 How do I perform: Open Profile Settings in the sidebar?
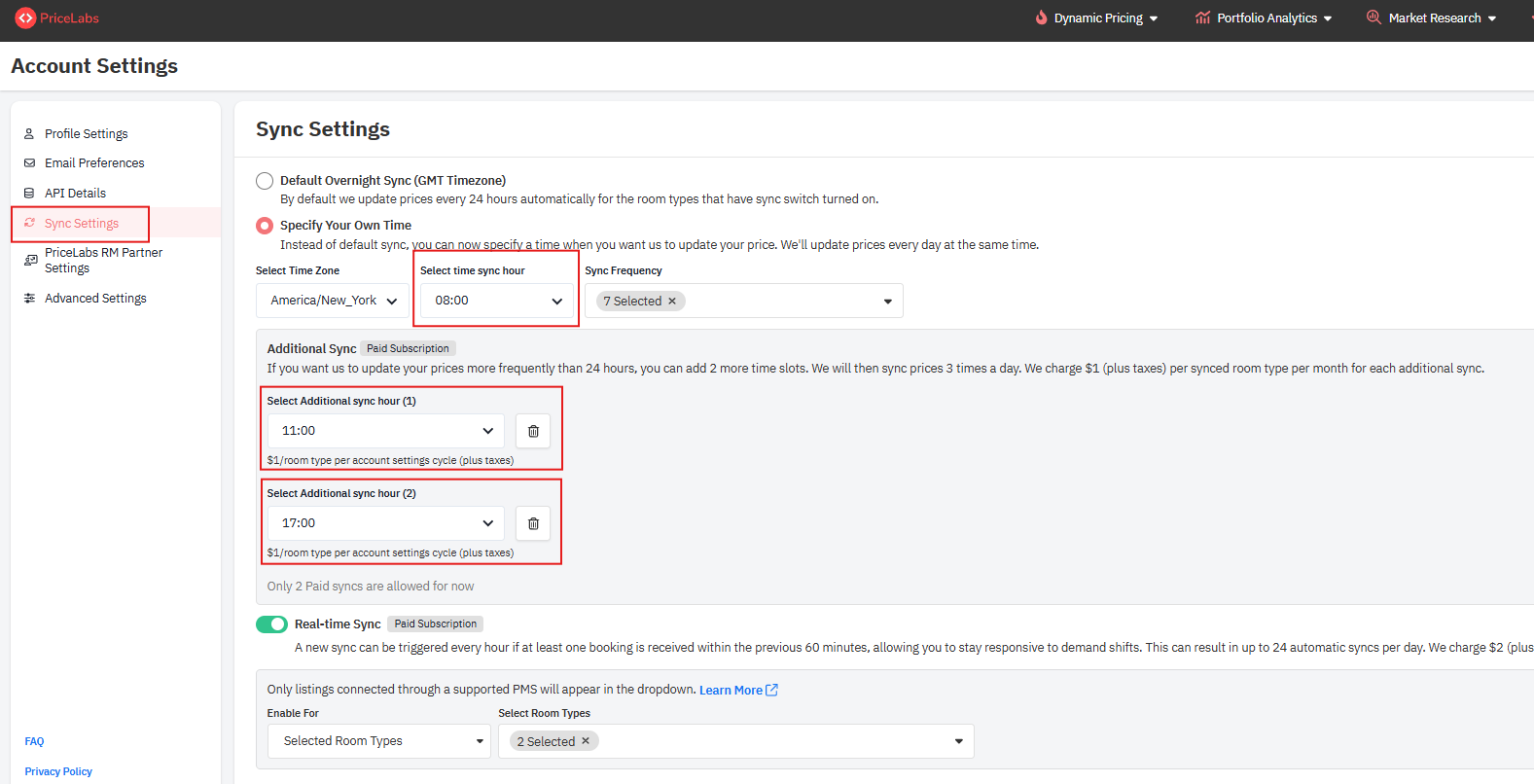(x=86, y=134)
